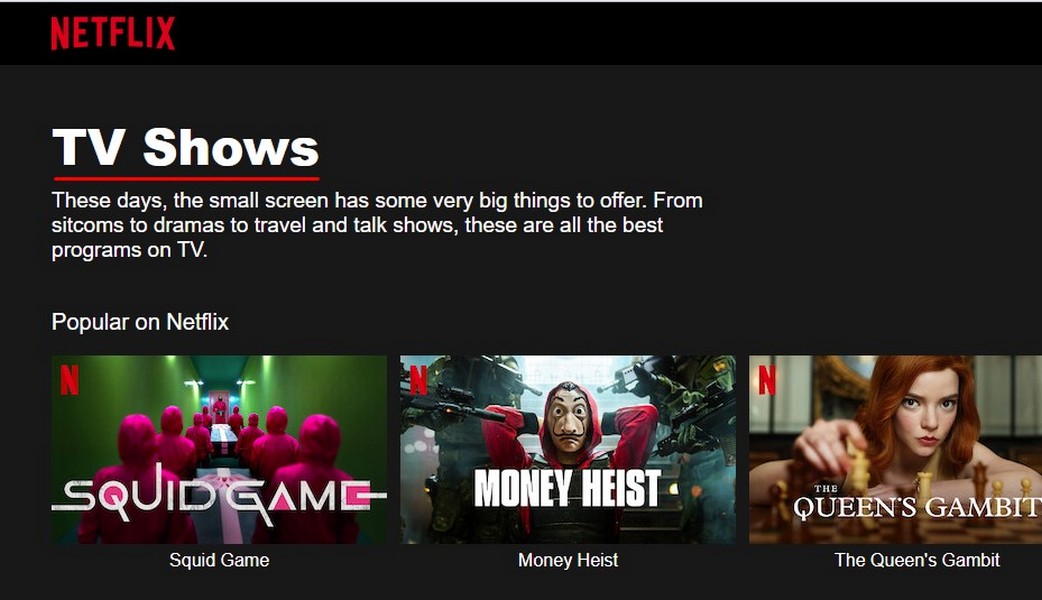
Task: Open the Squid Game thumbnail
Action: click(219, 449)
